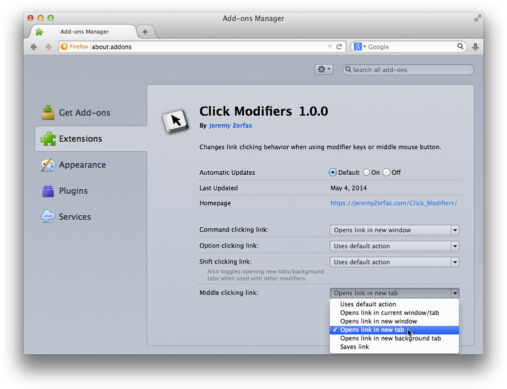Go back with the browser back arrow
The width and height of the screenshot is (507, 389).
34,47
